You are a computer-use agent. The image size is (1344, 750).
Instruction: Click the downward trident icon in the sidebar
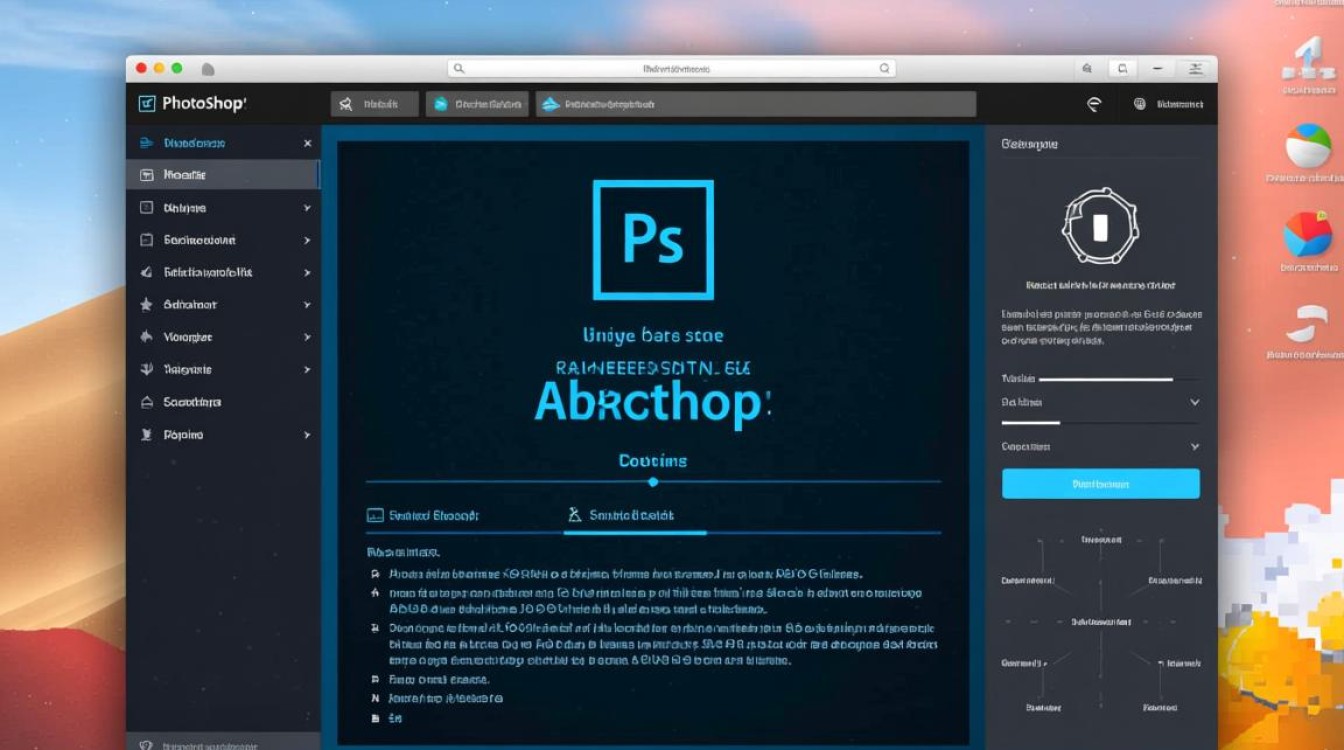pos(146,369)
